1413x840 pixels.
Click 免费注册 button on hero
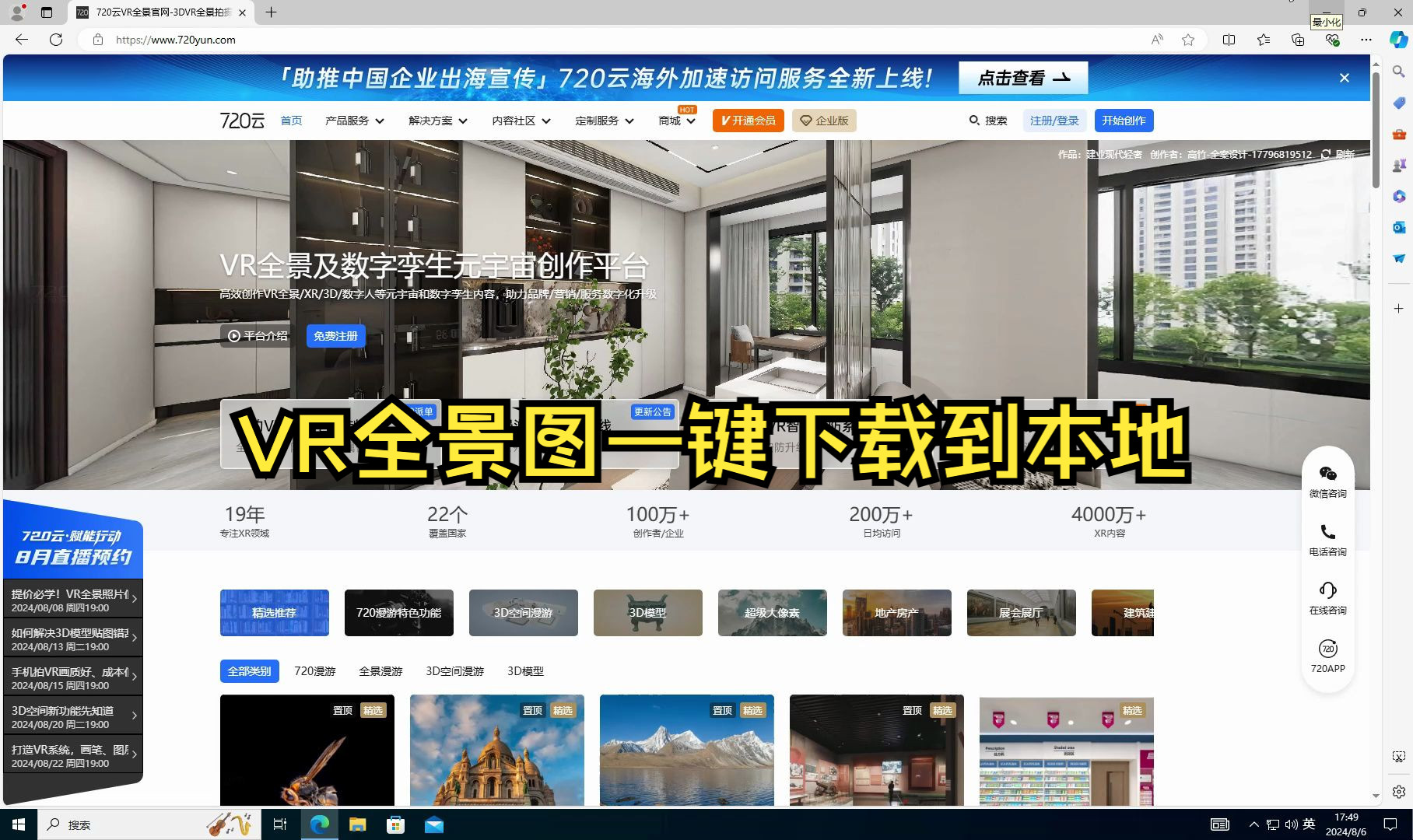[335, 336]
